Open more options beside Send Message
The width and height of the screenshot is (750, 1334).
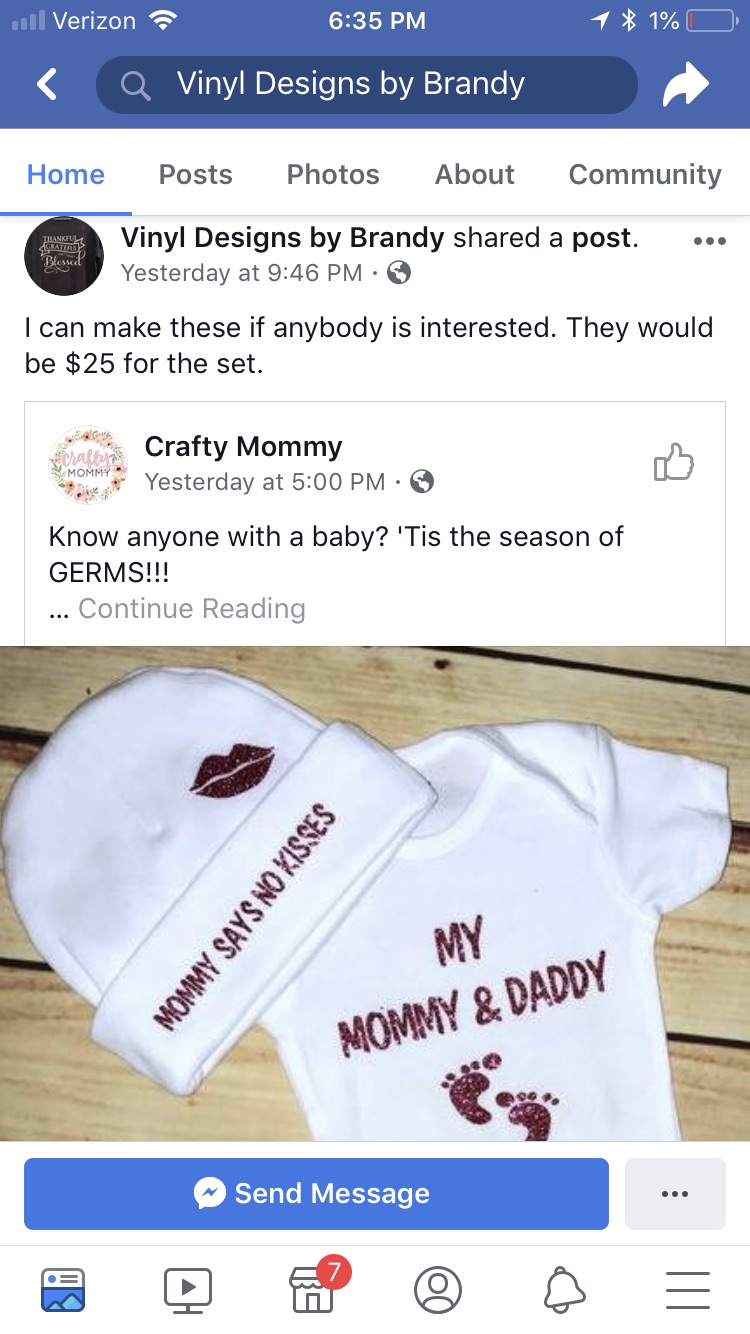[x=675, y=1193]
